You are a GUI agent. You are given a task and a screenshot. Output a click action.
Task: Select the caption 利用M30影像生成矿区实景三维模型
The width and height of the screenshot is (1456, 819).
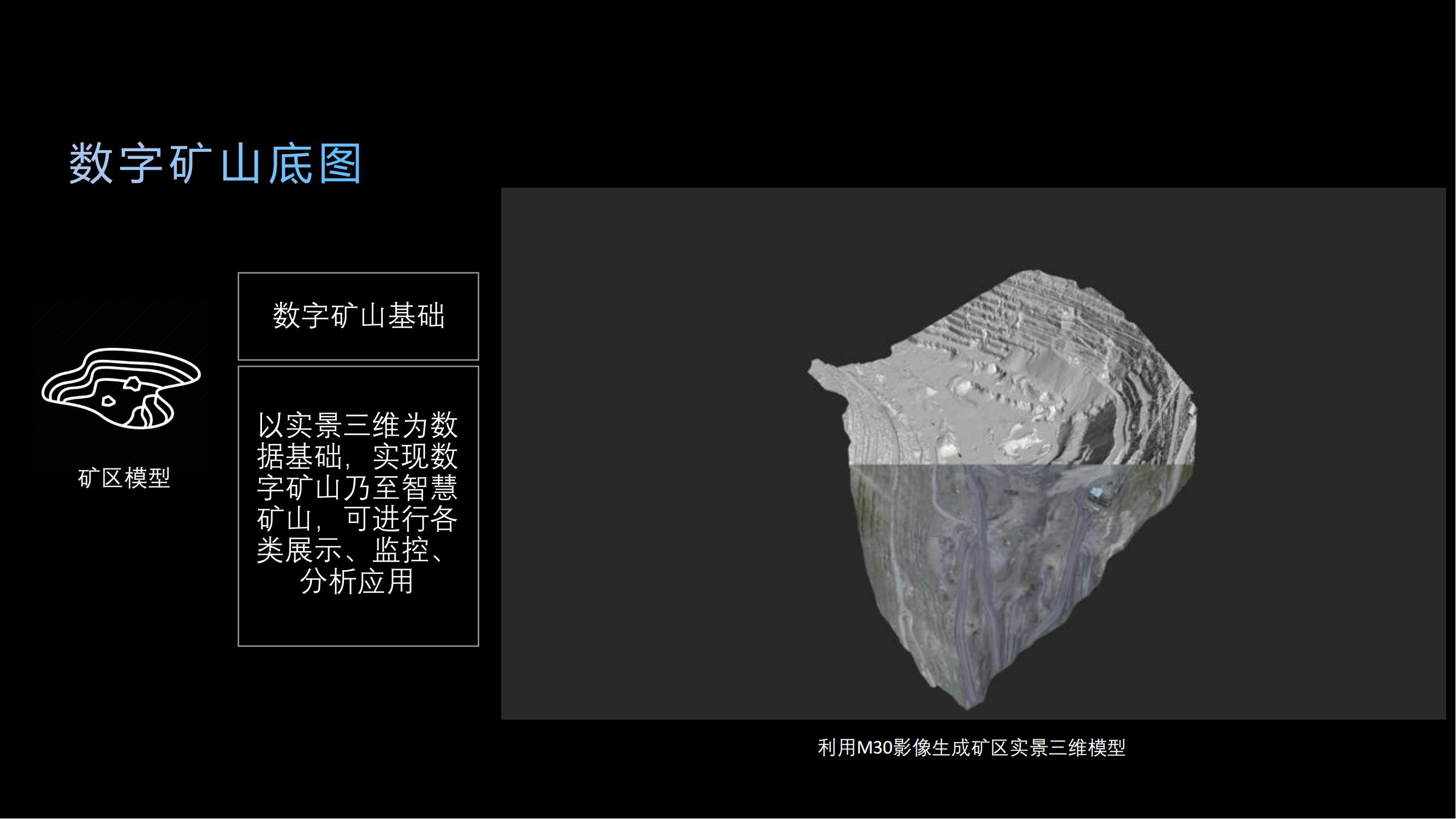point(972,748)
